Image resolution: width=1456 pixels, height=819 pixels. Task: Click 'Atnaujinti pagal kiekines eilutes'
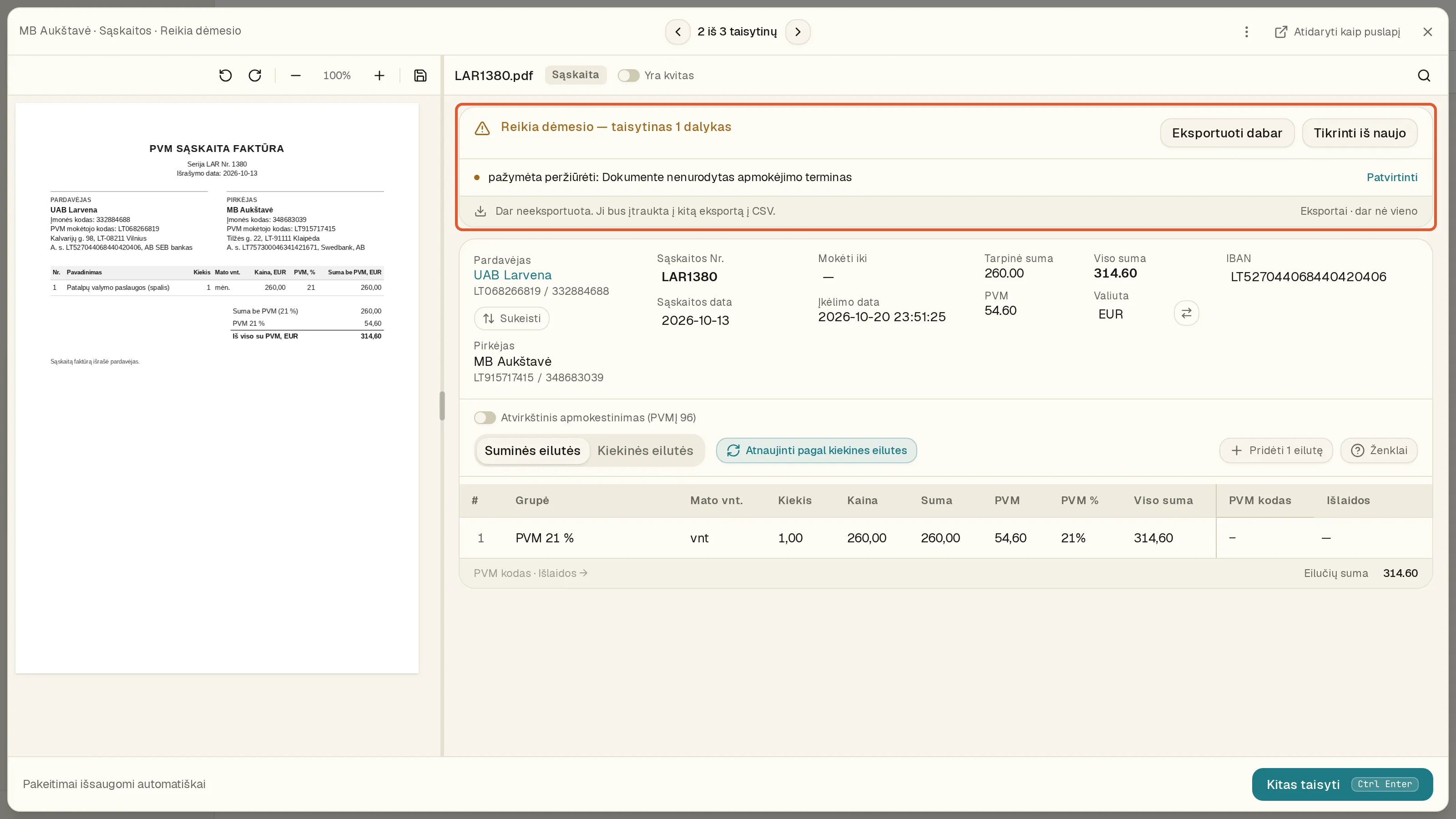[816, 450]
